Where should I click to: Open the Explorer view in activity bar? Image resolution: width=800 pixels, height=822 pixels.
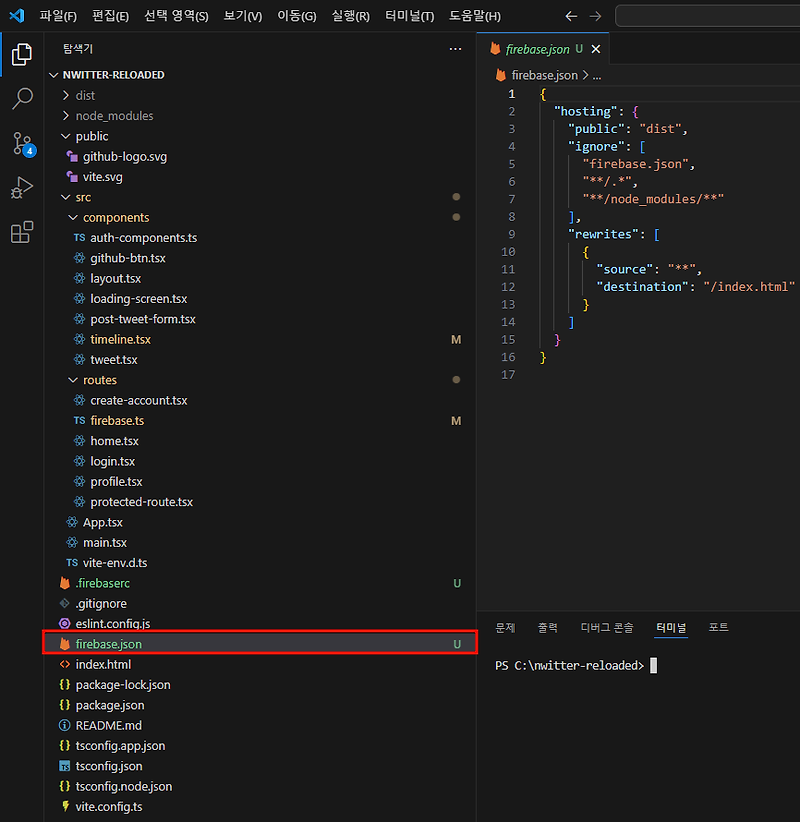click(x=21, y=55)
